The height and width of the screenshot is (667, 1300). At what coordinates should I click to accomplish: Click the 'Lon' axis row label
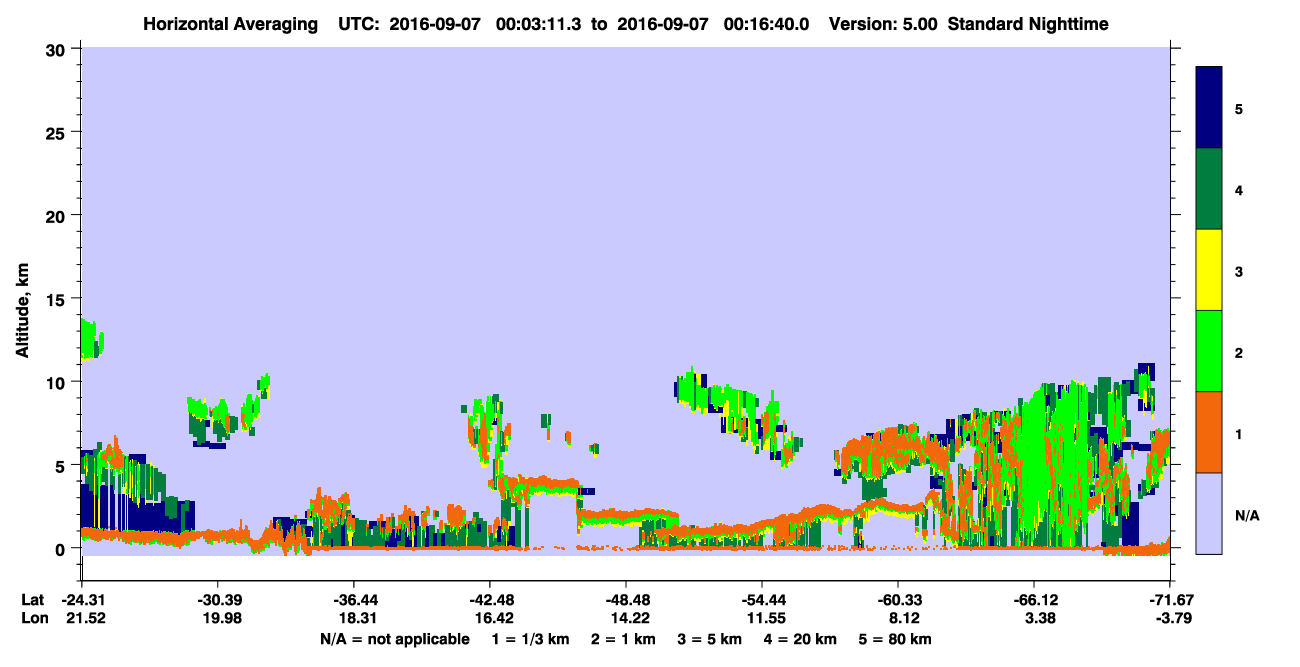coord(35,619)
